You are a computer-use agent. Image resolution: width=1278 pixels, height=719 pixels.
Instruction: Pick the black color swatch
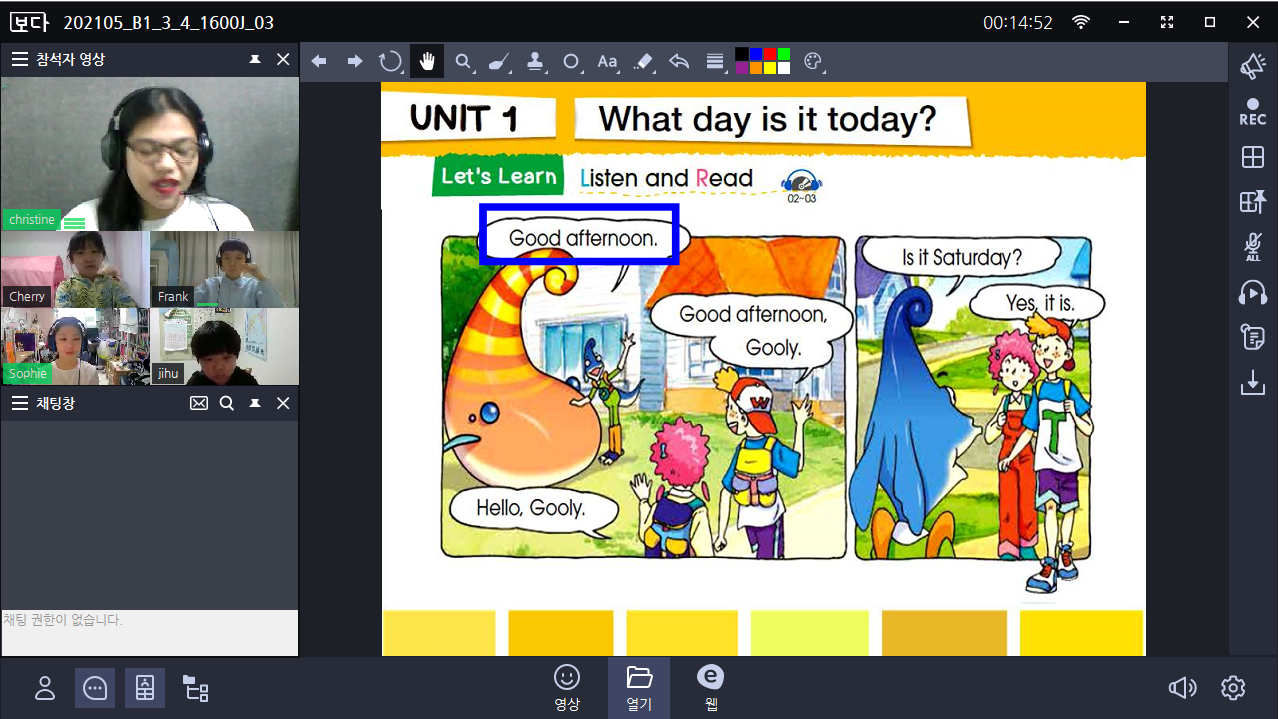coord(741,54)
